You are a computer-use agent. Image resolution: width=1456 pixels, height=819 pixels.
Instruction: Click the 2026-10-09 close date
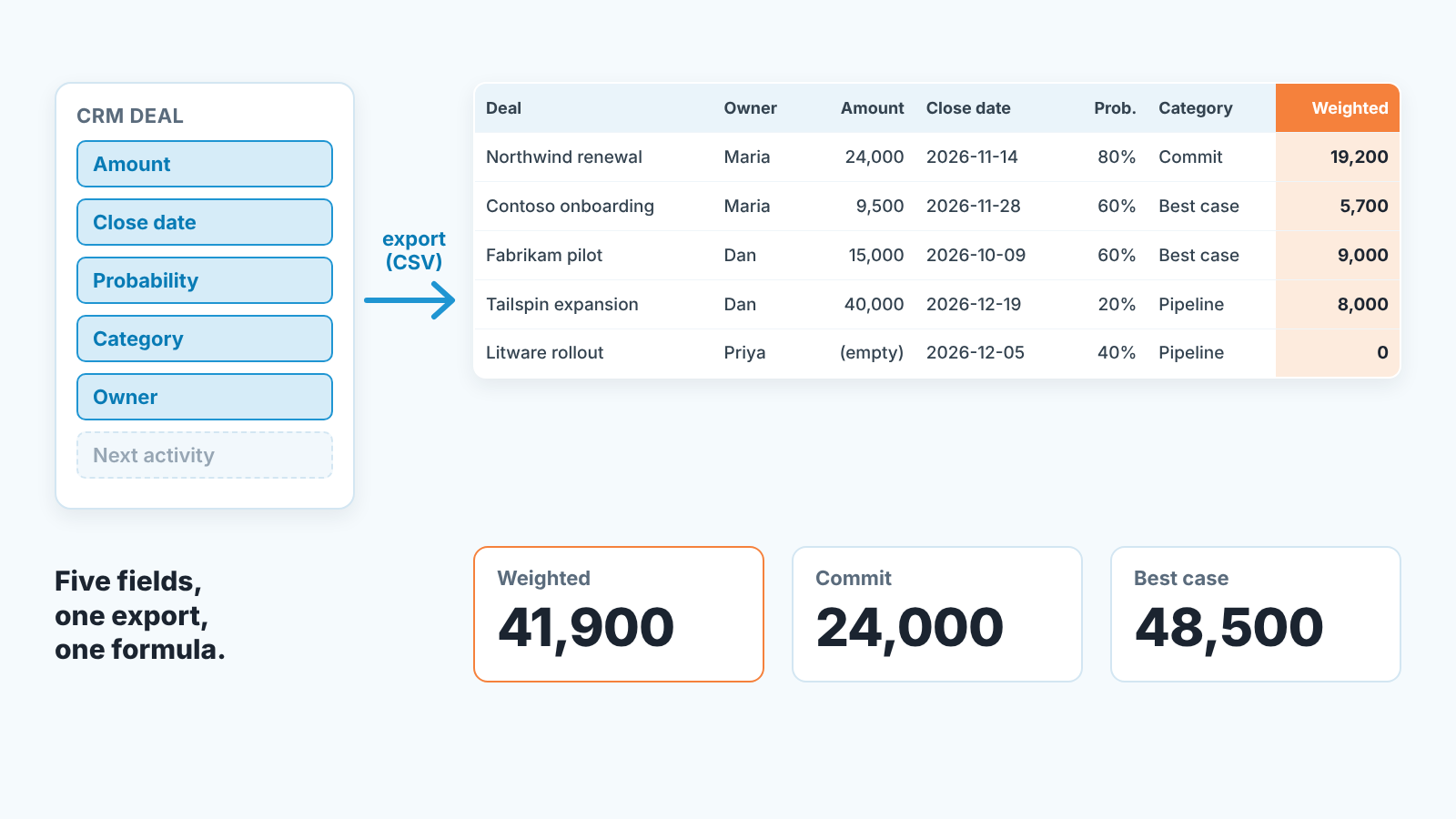point(976,255)
